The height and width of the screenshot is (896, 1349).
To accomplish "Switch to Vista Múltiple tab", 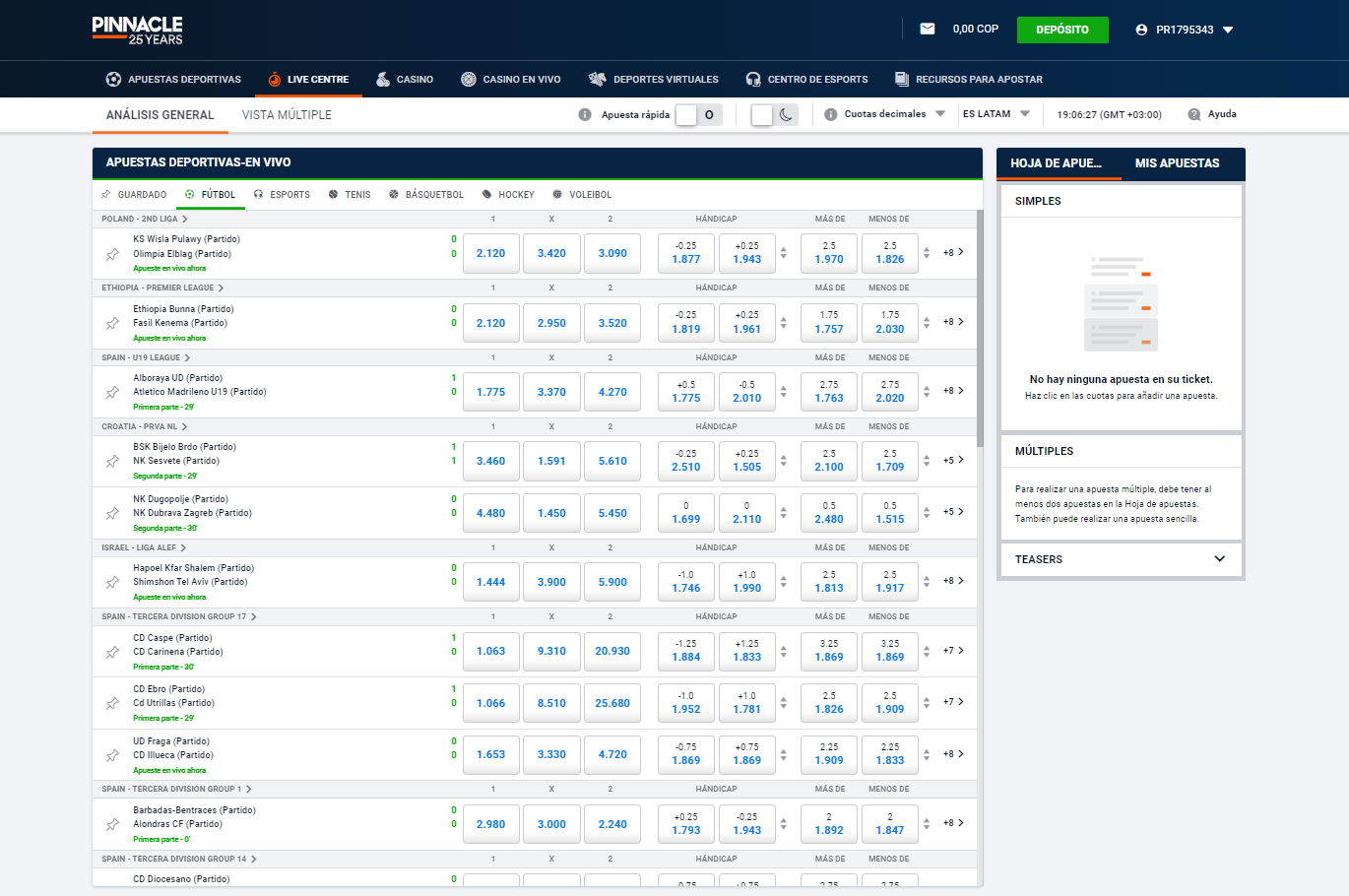I will tap(287, 115).
